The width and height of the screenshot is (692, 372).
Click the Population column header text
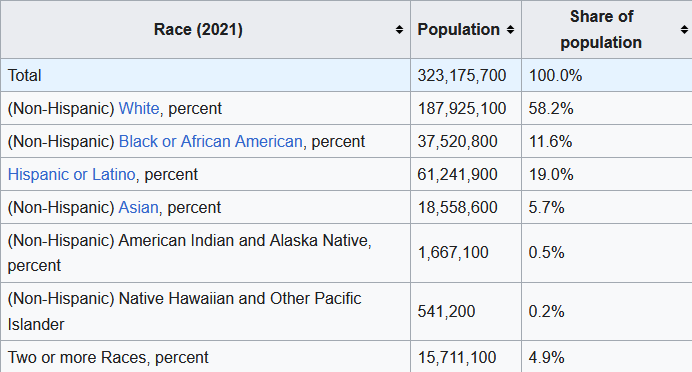458,30
